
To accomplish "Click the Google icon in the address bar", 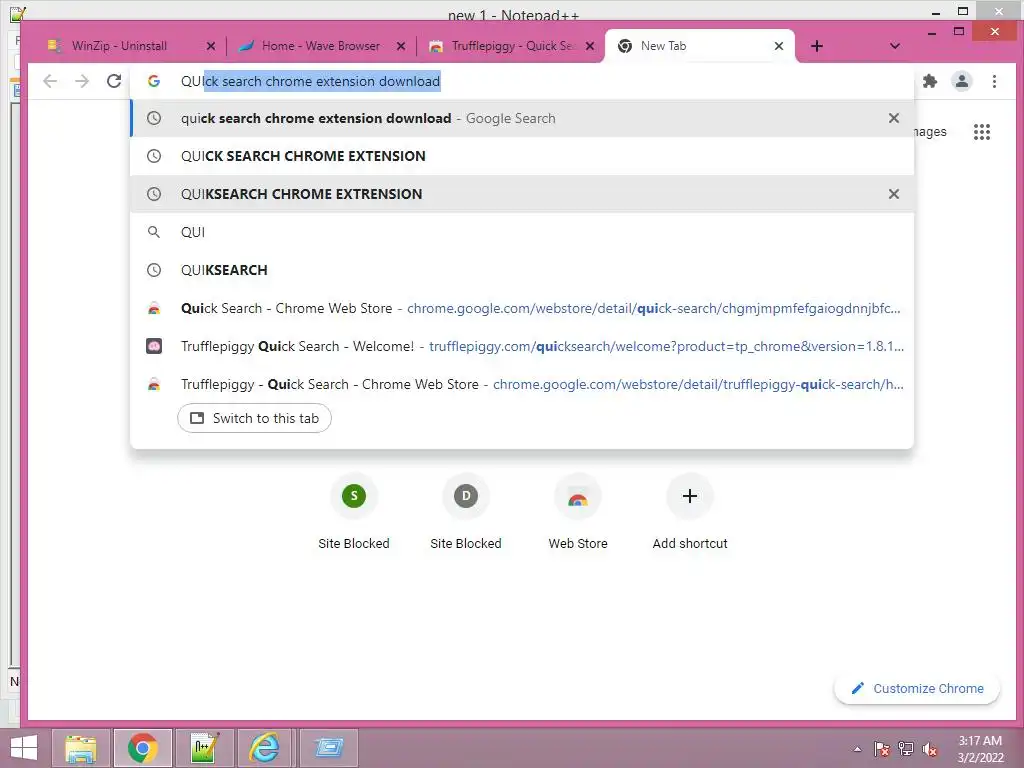I will point(153,81).
